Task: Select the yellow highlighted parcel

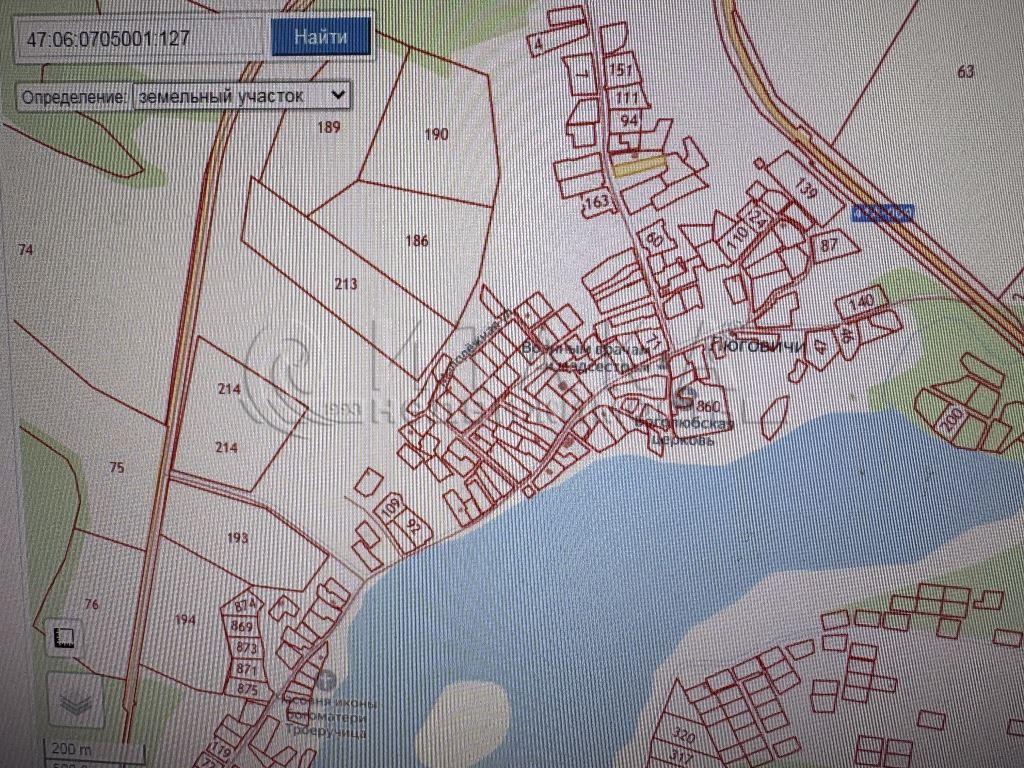Action: 639,166
